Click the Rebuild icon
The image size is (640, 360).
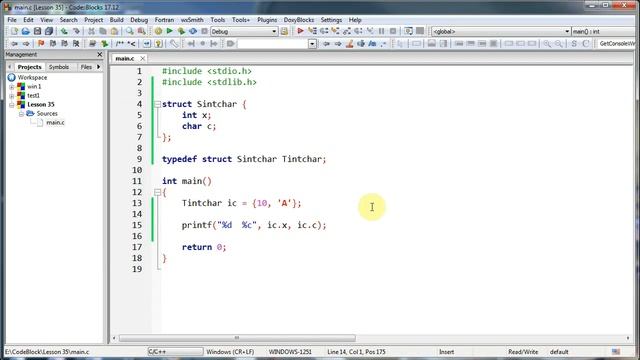click(193, 31)
